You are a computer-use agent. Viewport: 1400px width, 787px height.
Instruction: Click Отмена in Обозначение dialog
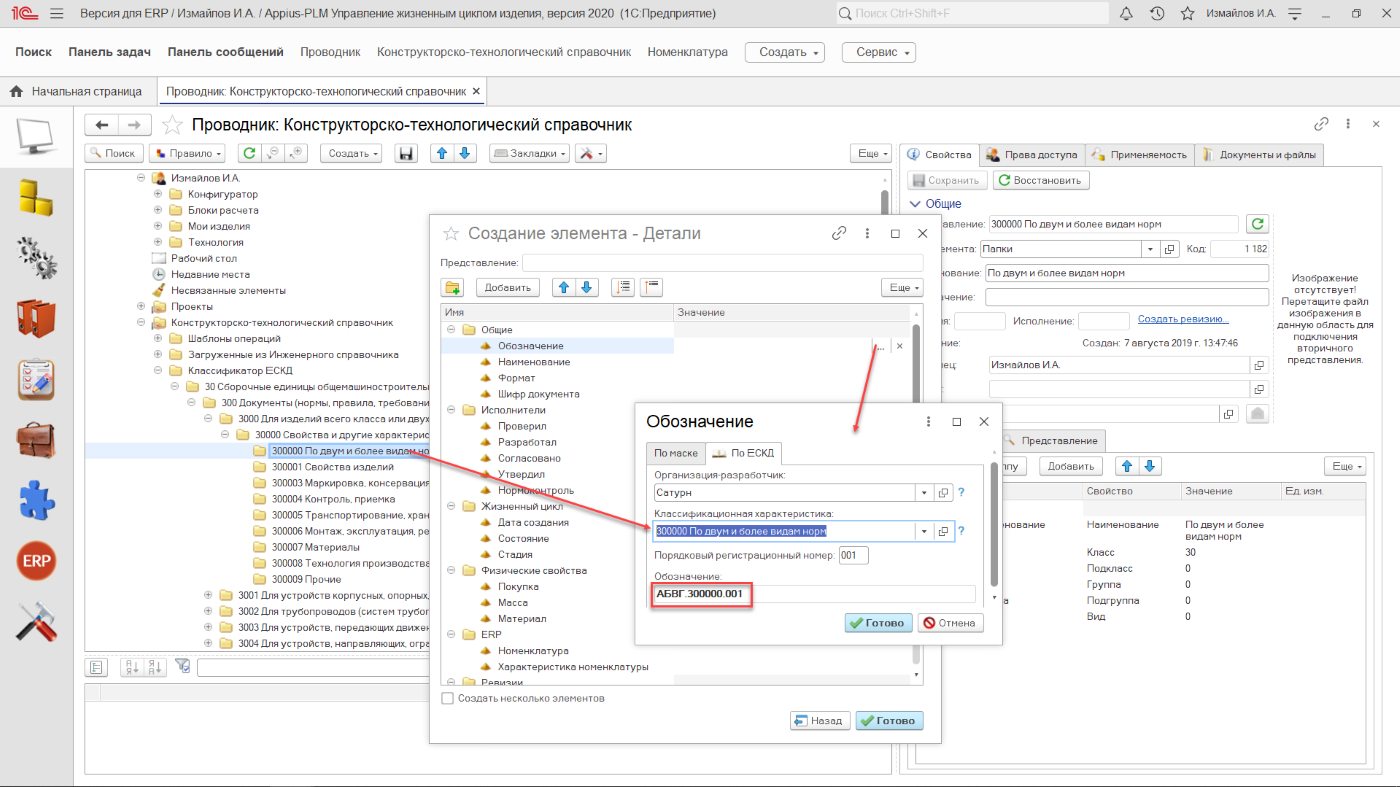tap(950, 622)
